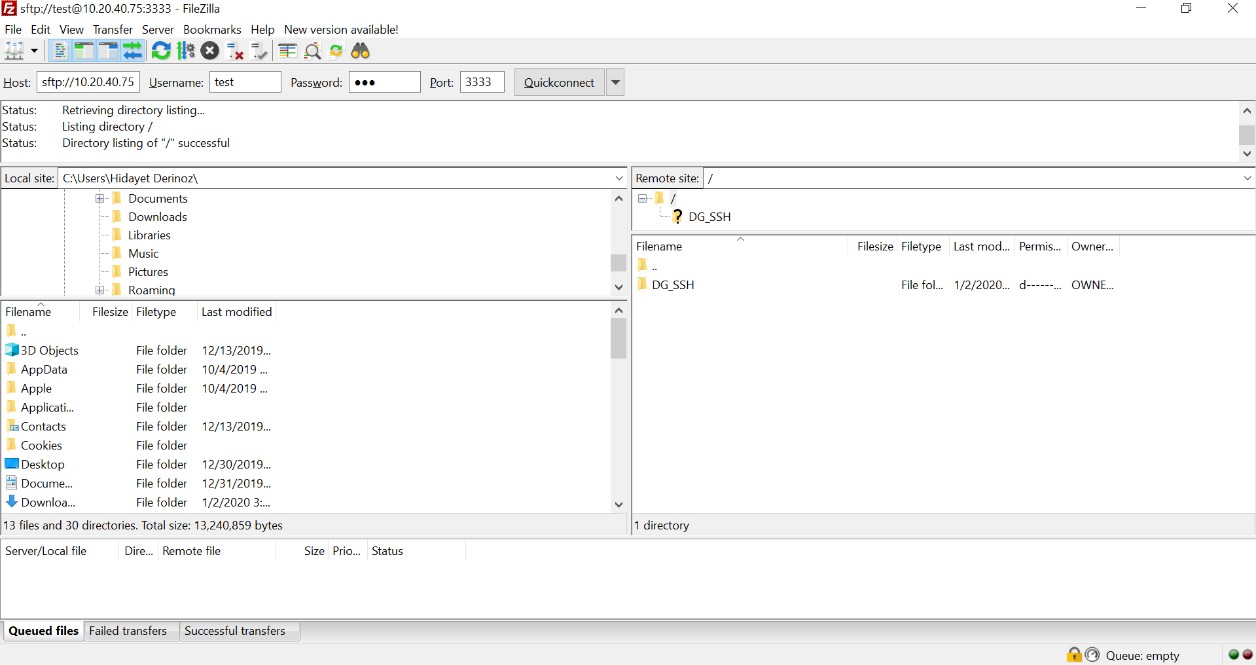Open the Quickconnect history dropdown
Viewport: 1256px width, 665px height.
pos(615,82)
